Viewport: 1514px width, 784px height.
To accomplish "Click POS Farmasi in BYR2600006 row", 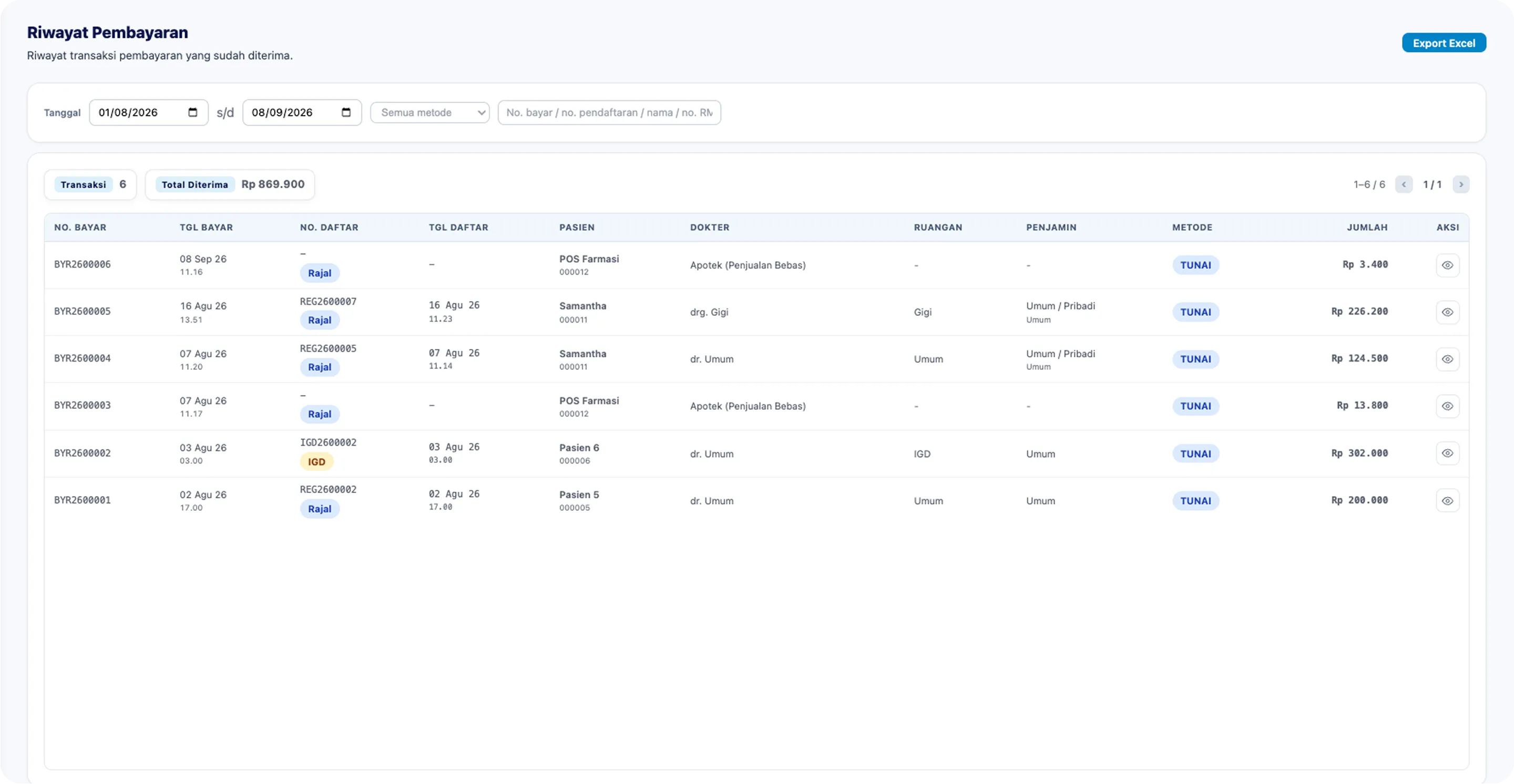I will [589, 259].
